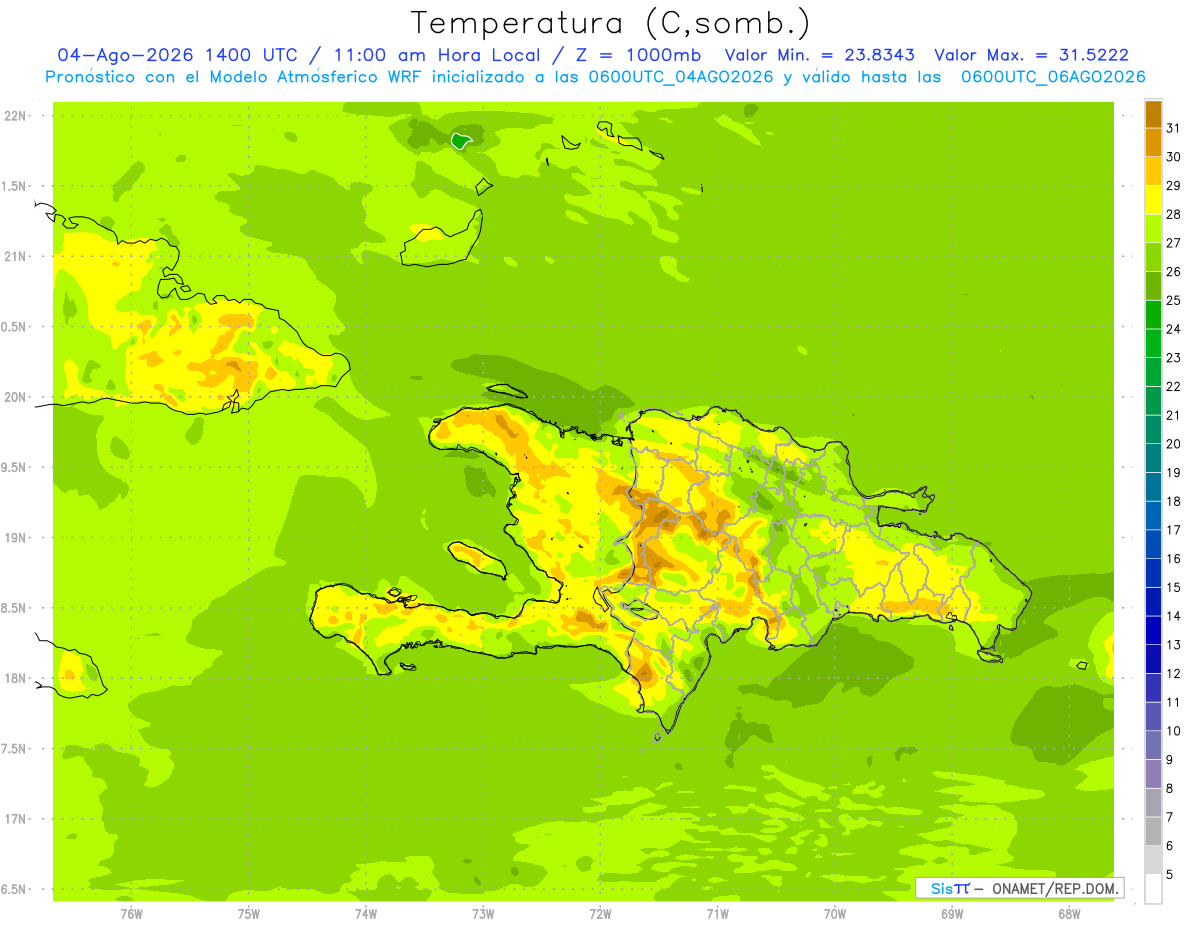The height and width of the screenshot is (927, 1200).
Task: Click legend value "31"
Action: point(1173,128)
